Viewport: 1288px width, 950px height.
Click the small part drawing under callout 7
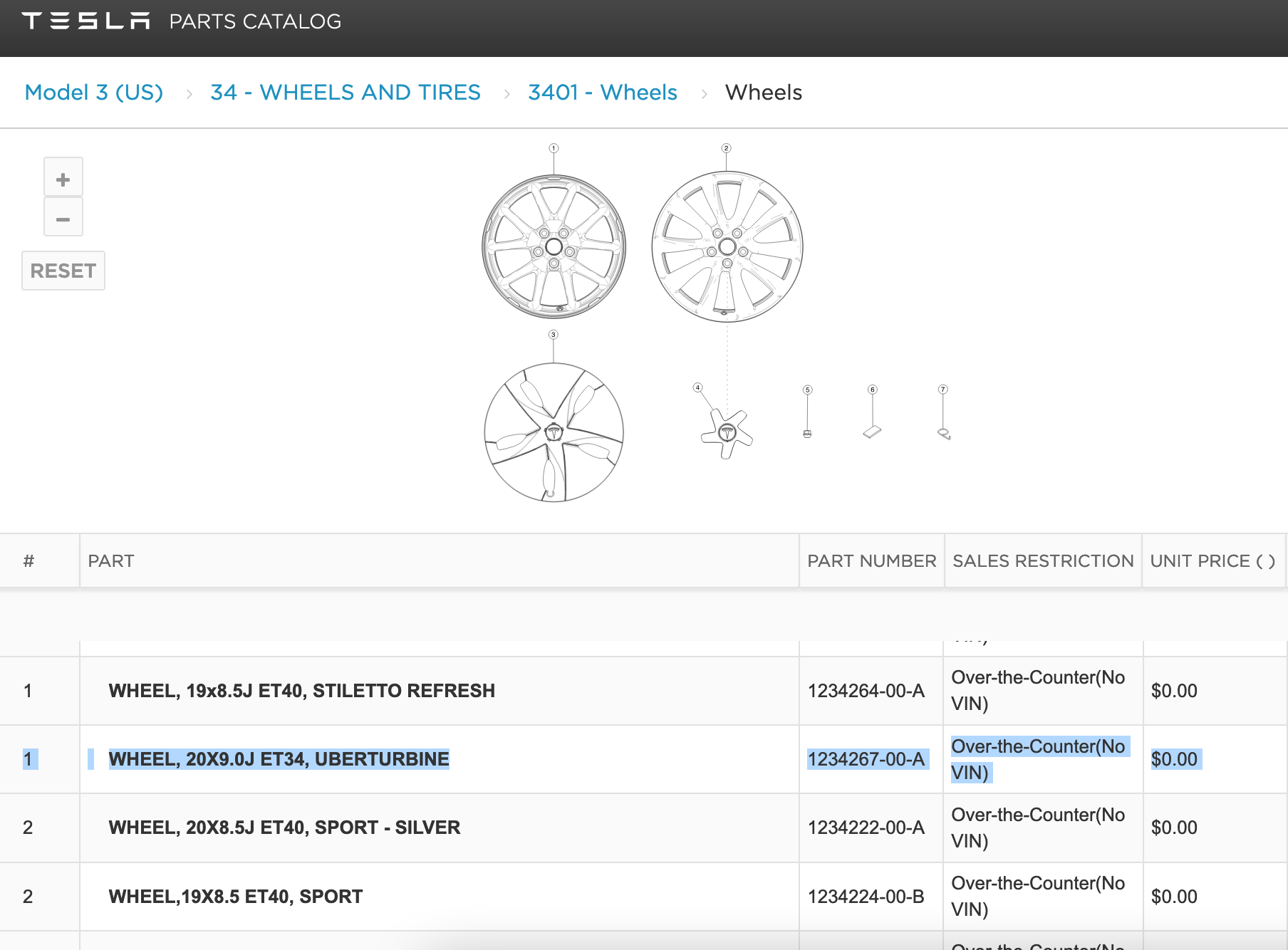pos(944,434)
